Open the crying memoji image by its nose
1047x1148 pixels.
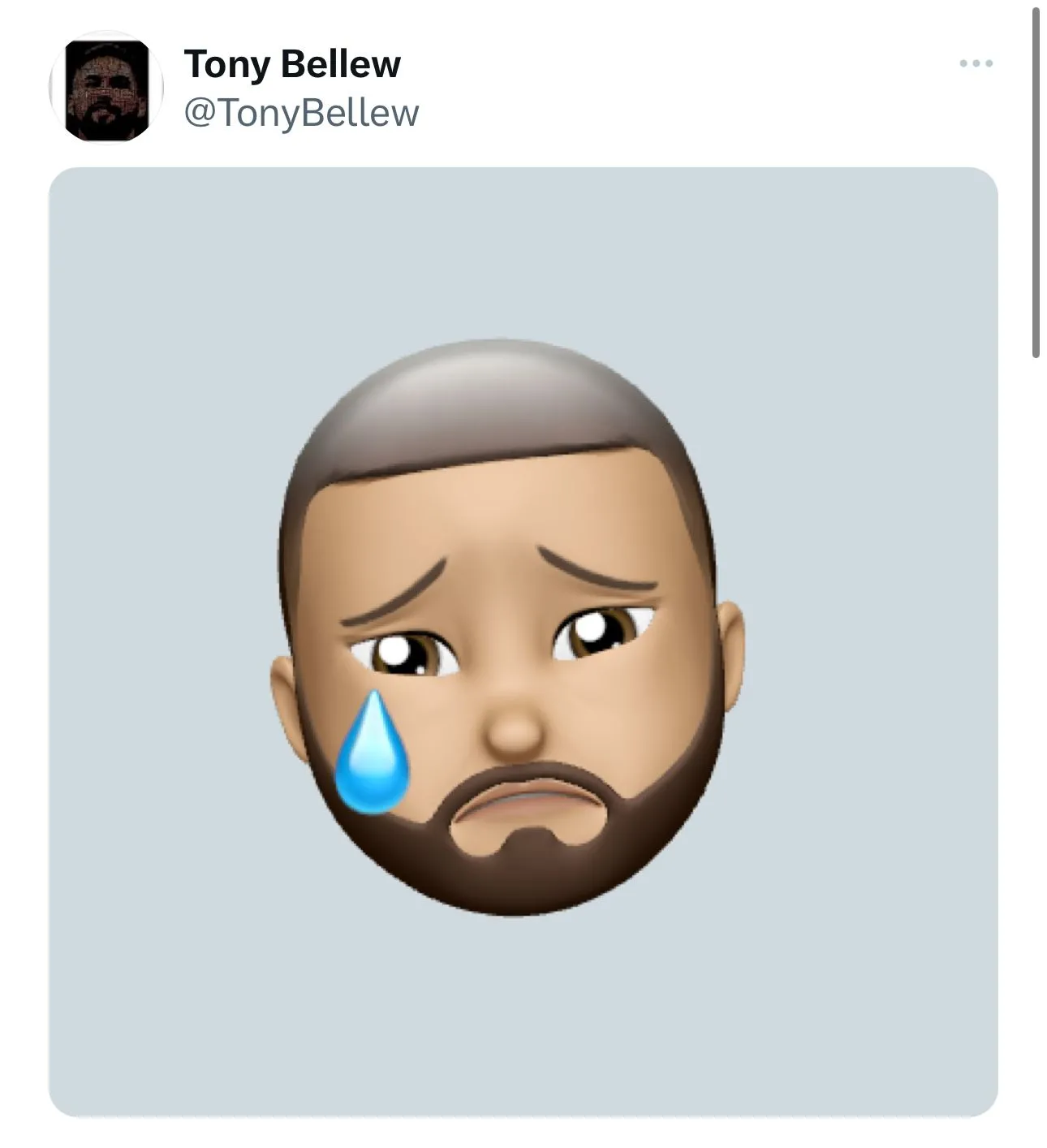coord(515,725)
